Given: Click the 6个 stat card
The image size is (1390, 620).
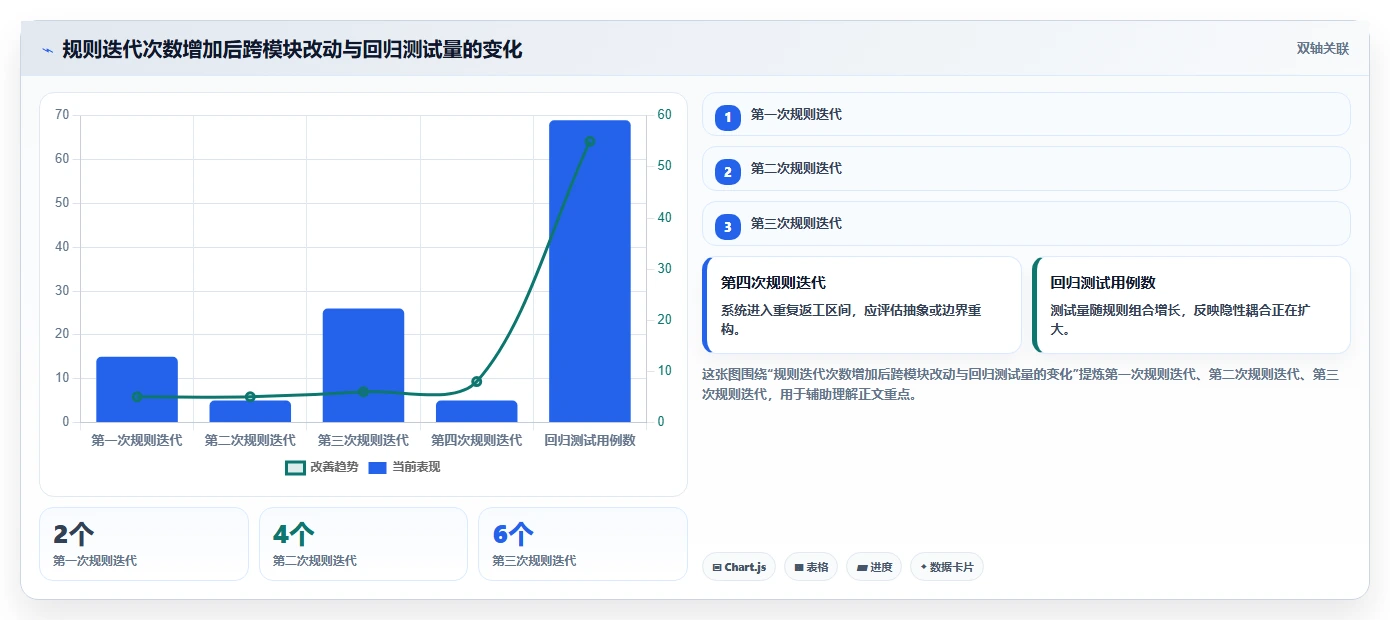Looking at the screenshot, I should click(583, 544).
